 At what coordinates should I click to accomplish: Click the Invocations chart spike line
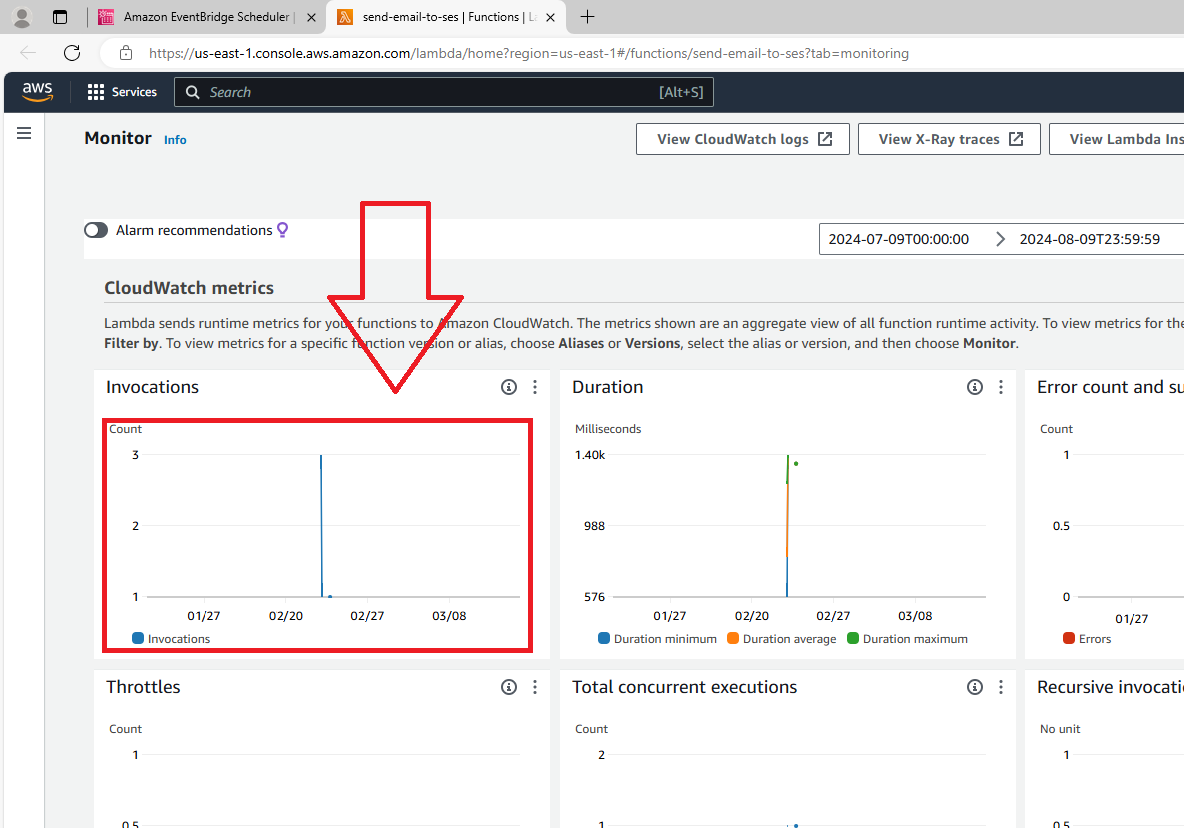[321, 525]
